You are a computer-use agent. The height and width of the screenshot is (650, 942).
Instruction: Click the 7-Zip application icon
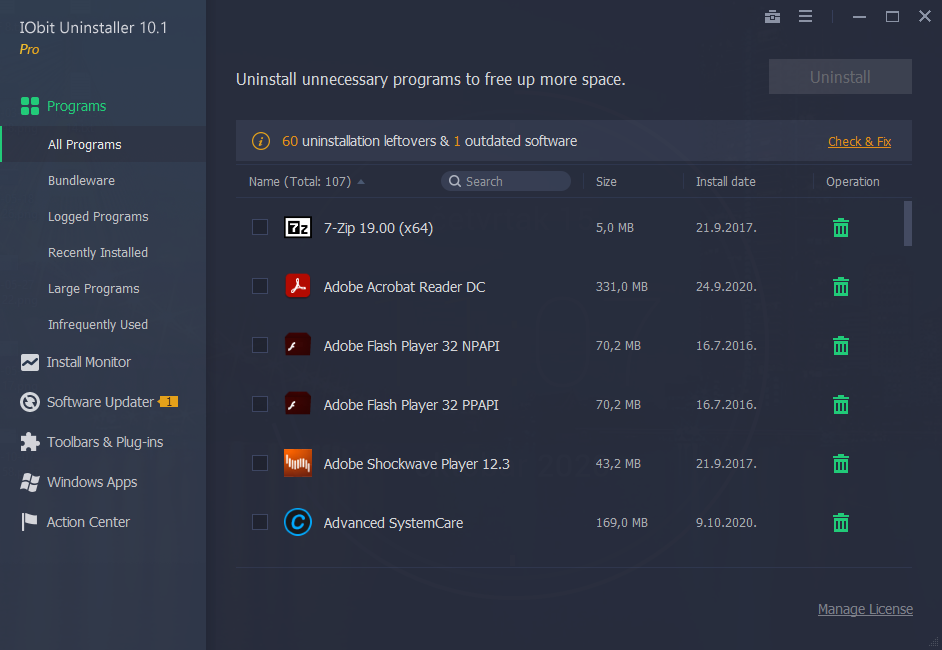click(x=297, y=228)
